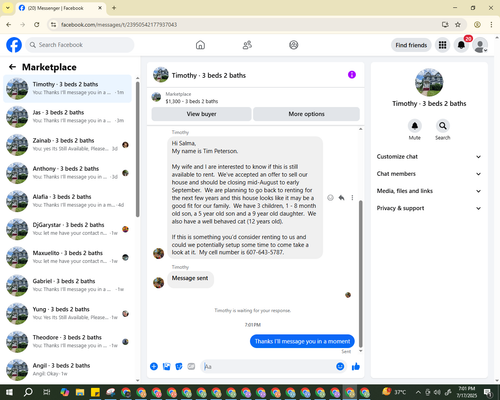The image size is (500, 400).
Task: Open Yung - 3 beds 2 baths chat
Action: coord(67,313)
